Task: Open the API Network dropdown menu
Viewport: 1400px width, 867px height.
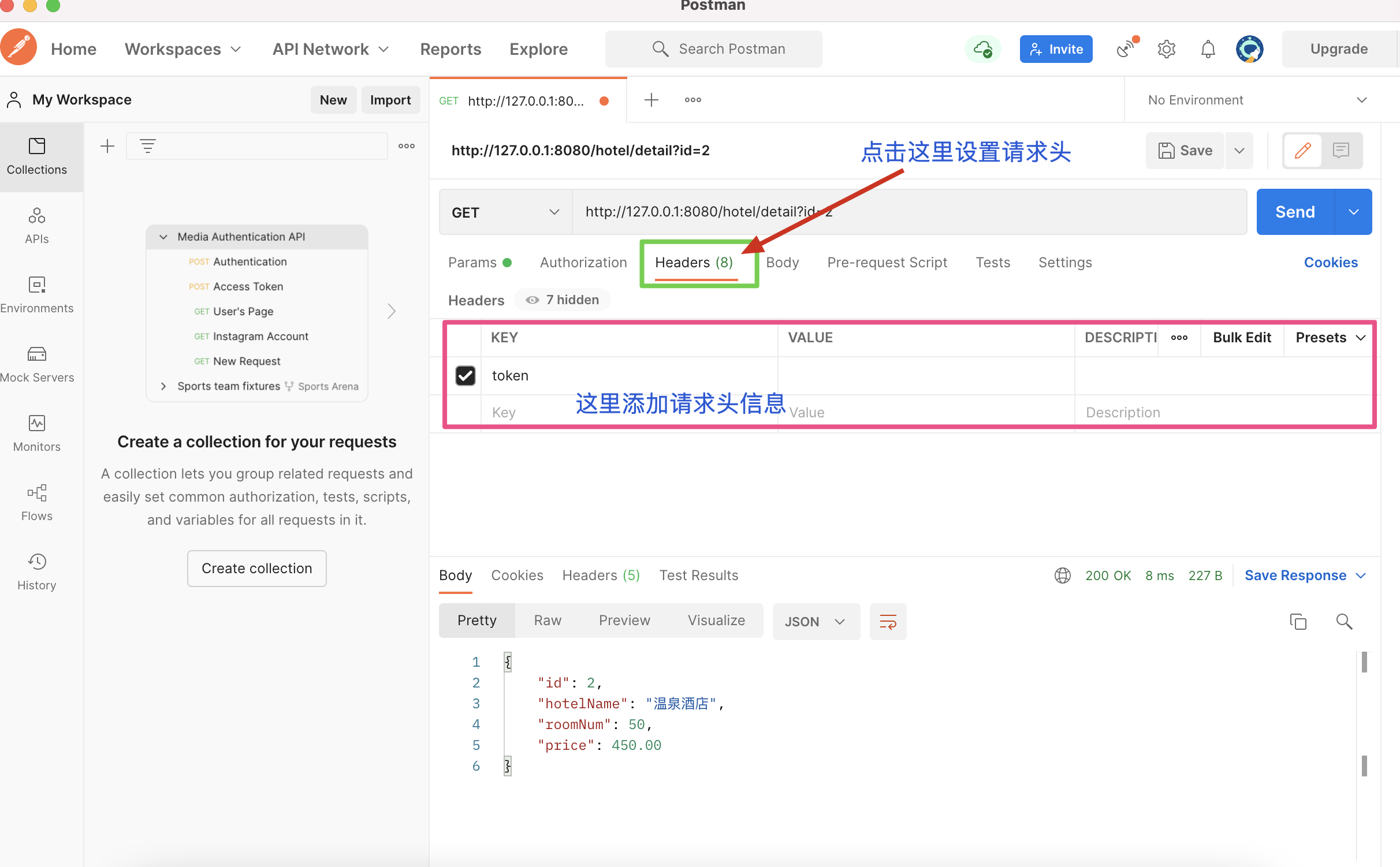Action: point(330,49)
